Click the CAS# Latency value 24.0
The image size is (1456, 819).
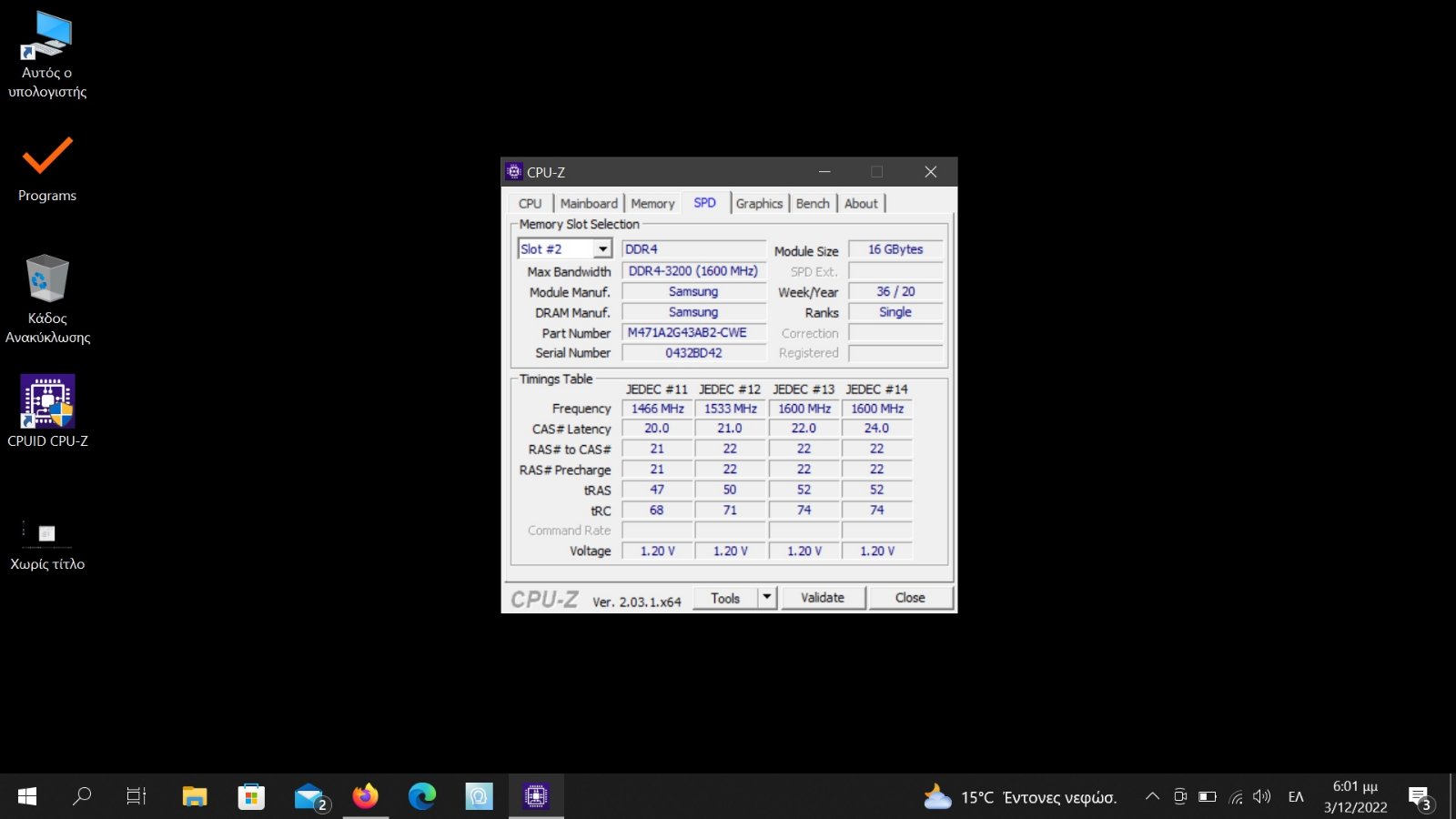(876, 429)
